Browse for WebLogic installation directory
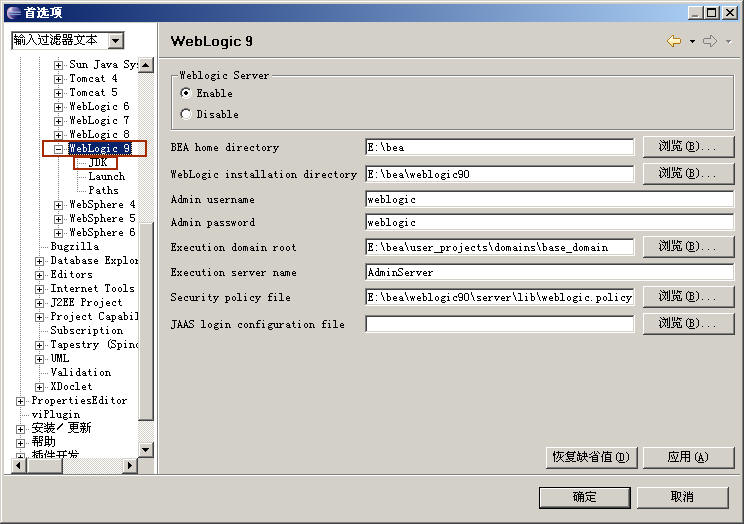Image resolution: width=744 pixels, height=524 pixels. [688, 173]
